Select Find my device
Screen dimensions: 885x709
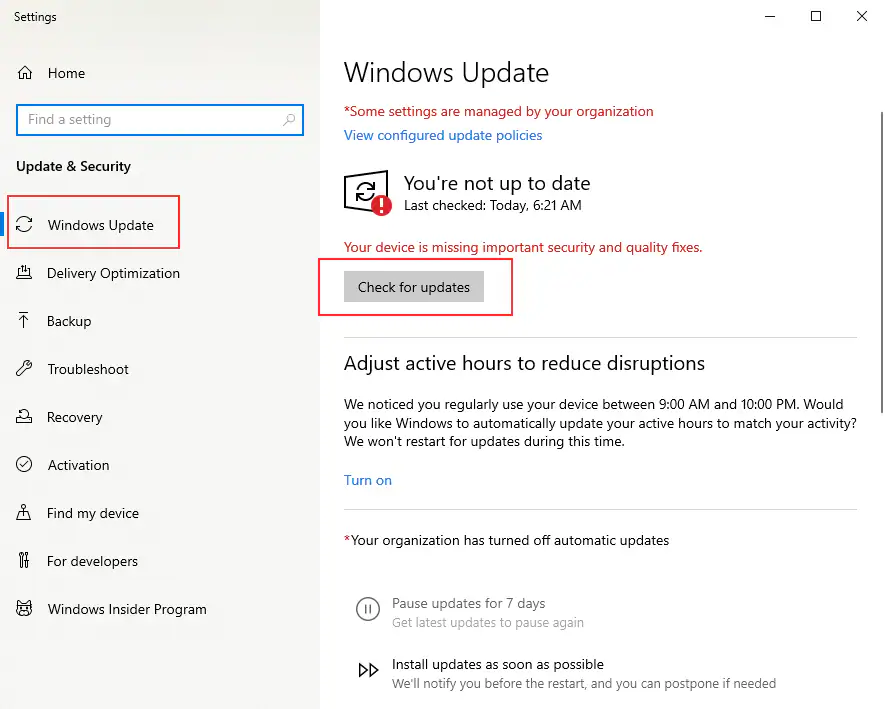pos(93,513)
